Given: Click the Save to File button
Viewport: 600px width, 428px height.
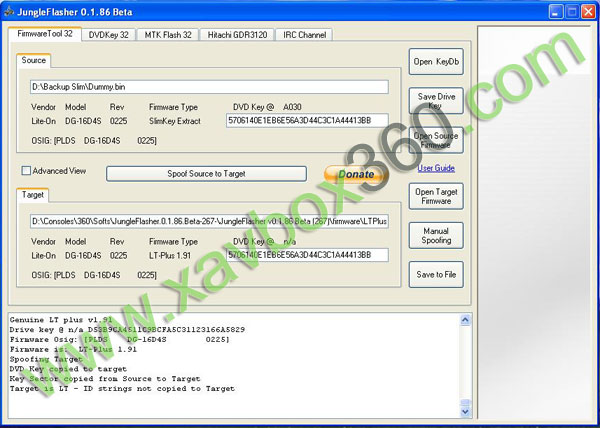Looking at the screenshot, I should (436, 274).
